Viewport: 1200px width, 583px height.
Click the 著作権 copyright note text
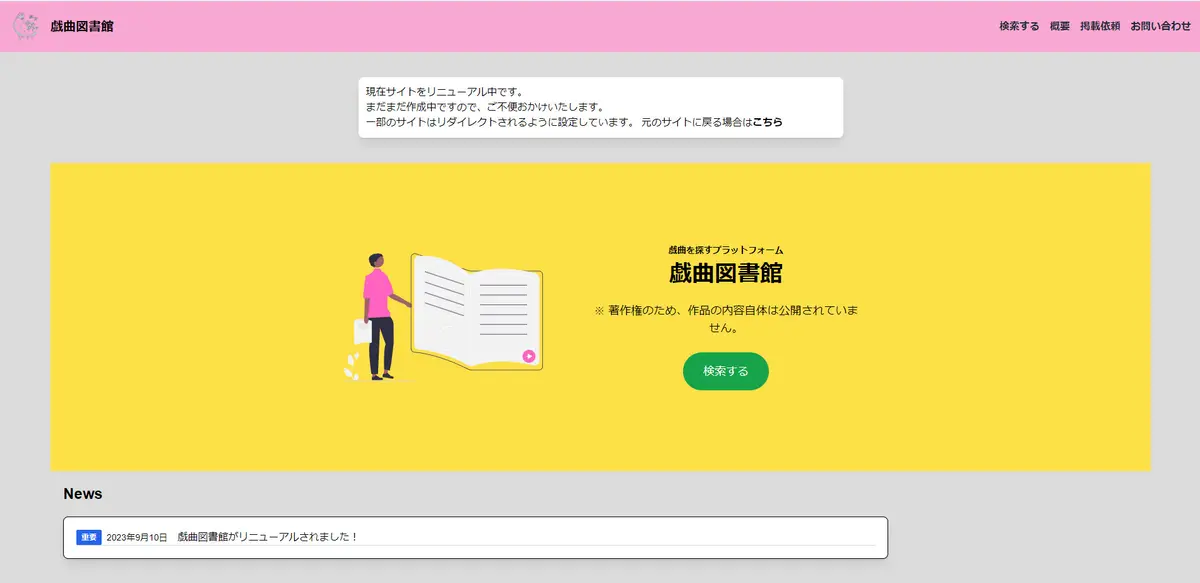coord(726,319)
